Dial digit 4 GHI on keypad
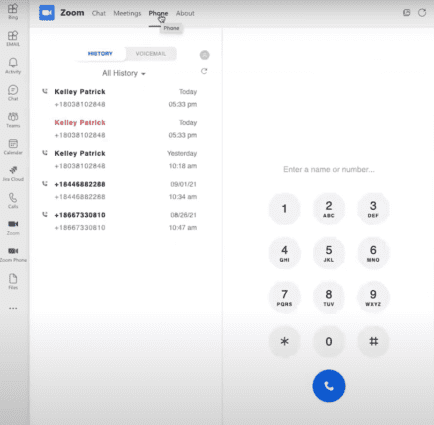 pyautogui.click(x=284, y=253)
